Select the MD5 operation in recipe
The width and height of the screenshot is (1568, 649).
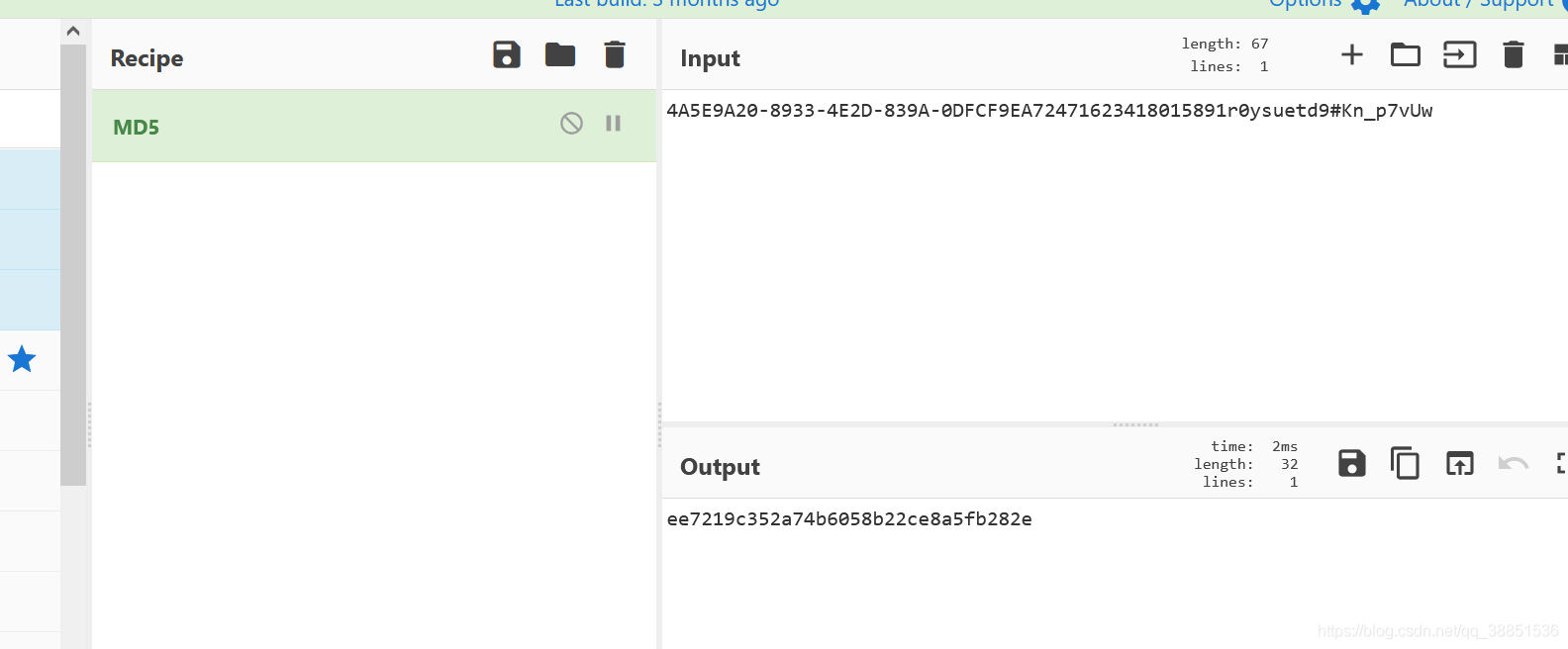pos(374,126)
